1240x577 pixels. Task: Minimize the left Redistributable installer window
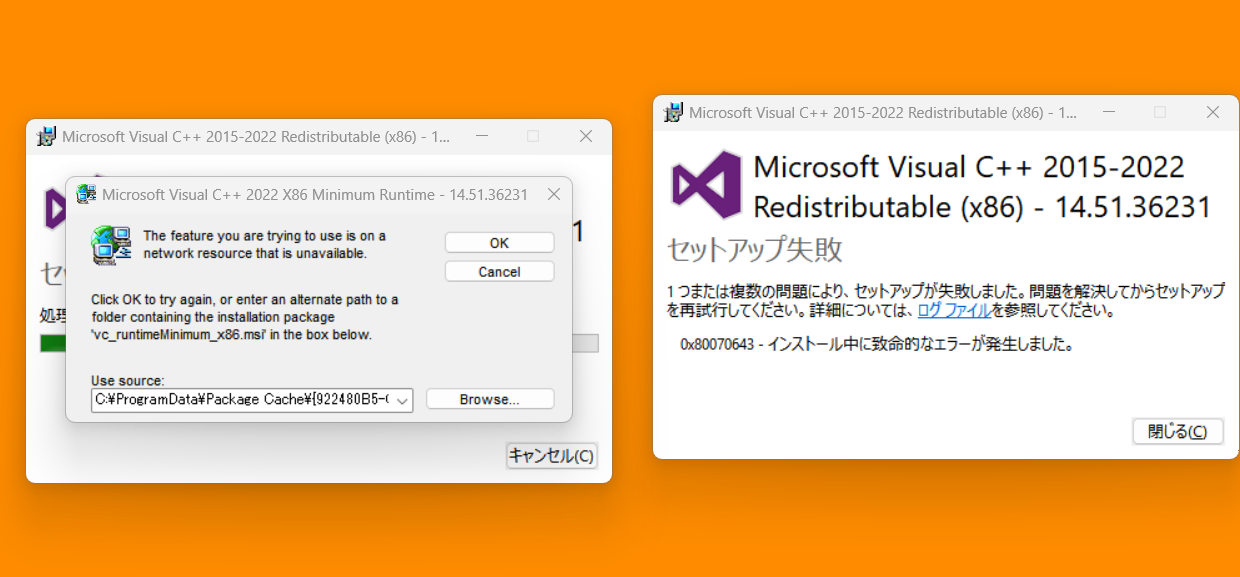[x=481, y=136]
